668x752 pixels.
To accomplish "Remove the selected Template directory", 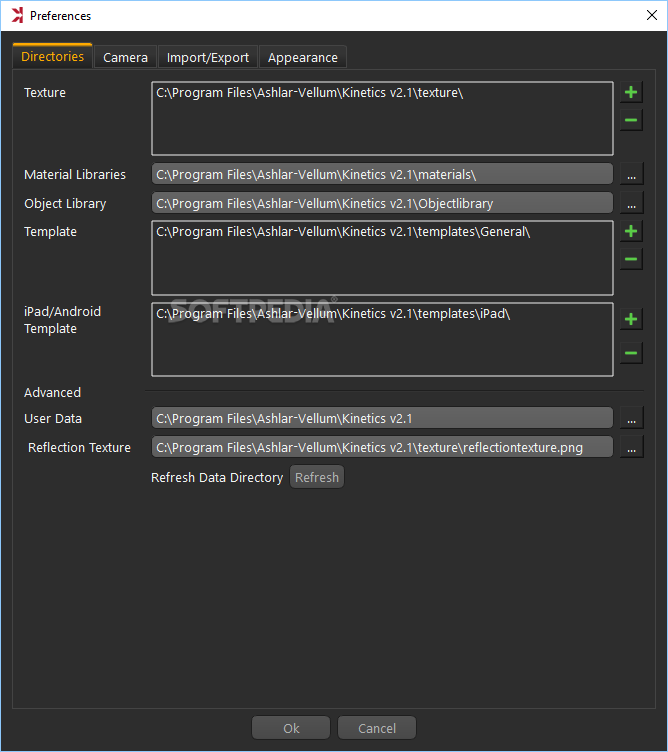I will click(631, 259).
